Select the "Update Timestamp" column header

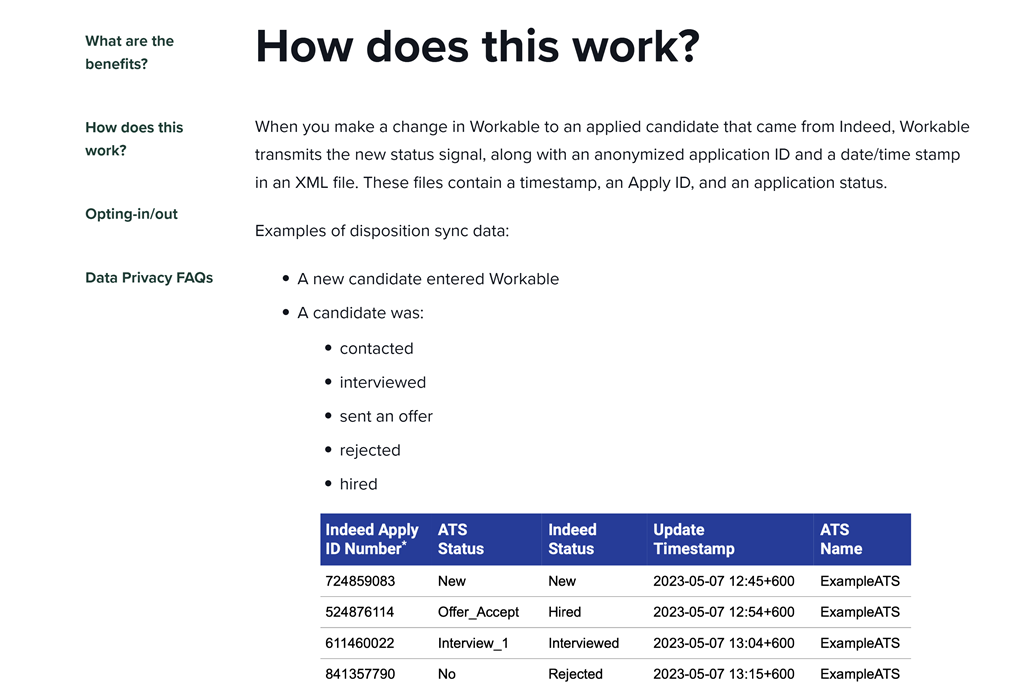coord(693,539)
